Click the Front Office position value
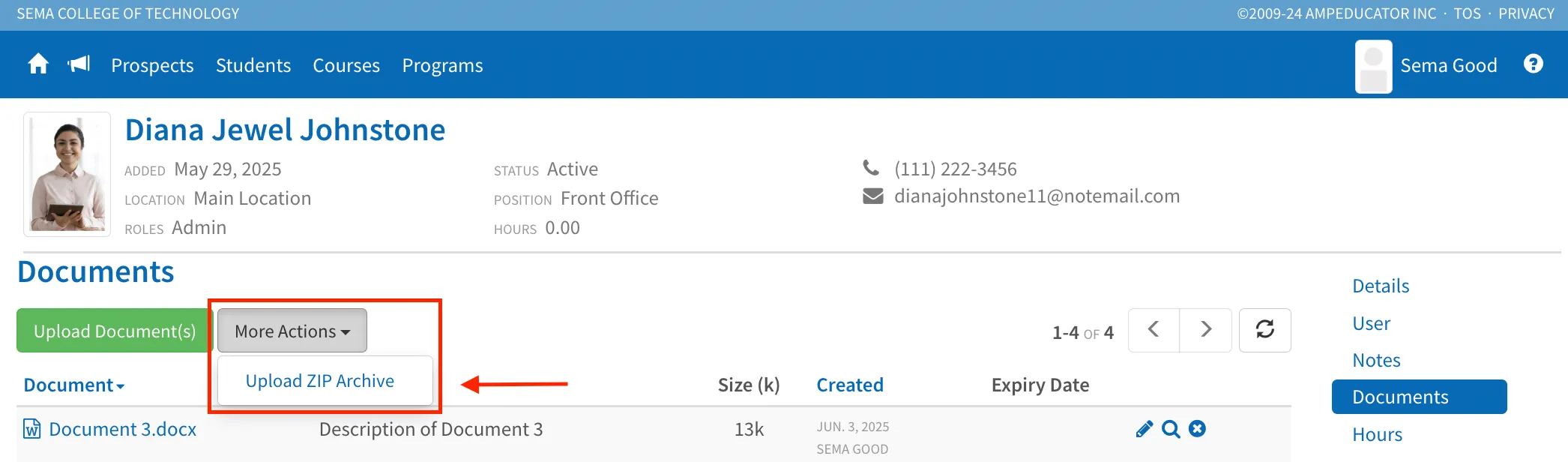 tap(609, 198)
